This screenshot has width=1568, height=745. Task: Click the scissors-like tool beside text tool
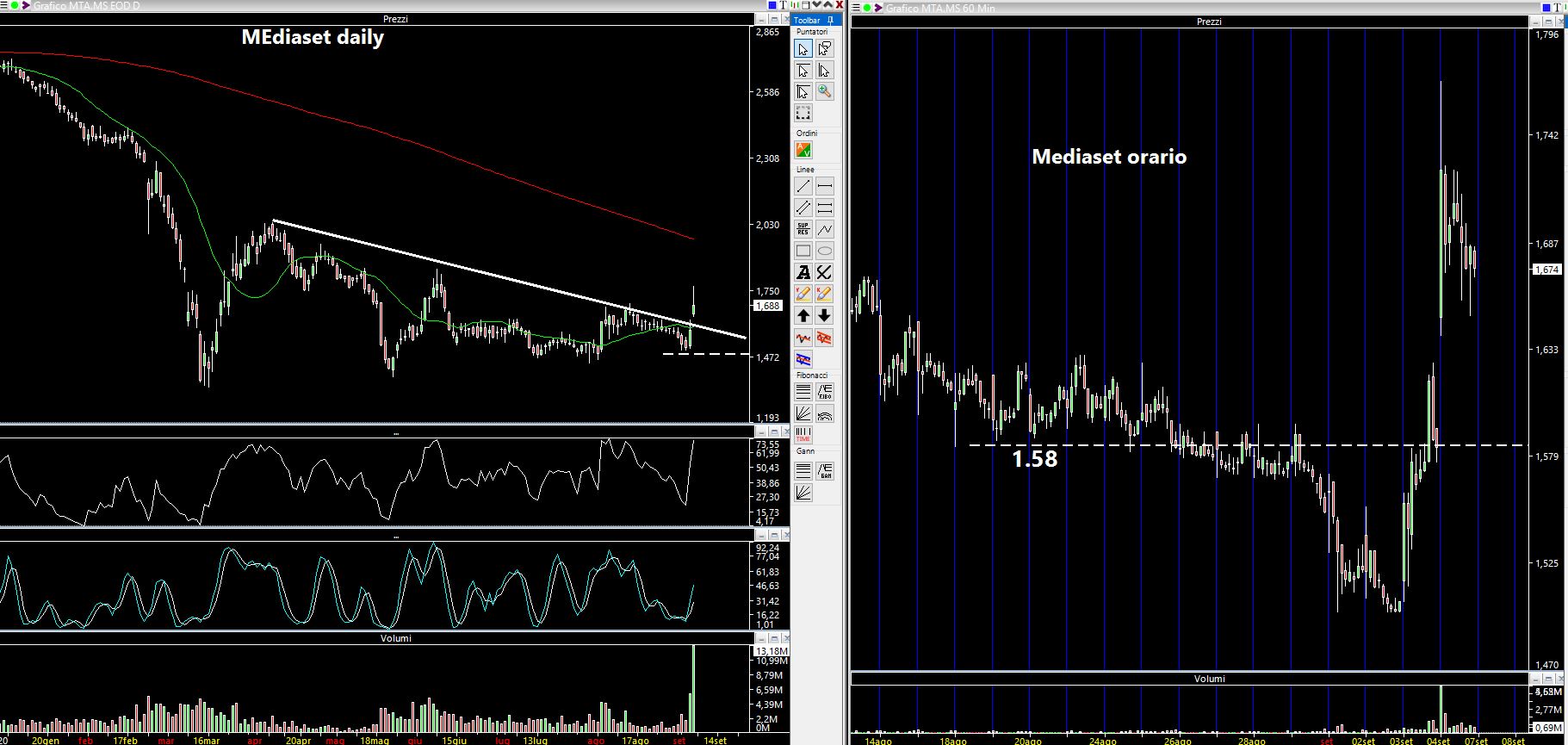tap(824, 272)
